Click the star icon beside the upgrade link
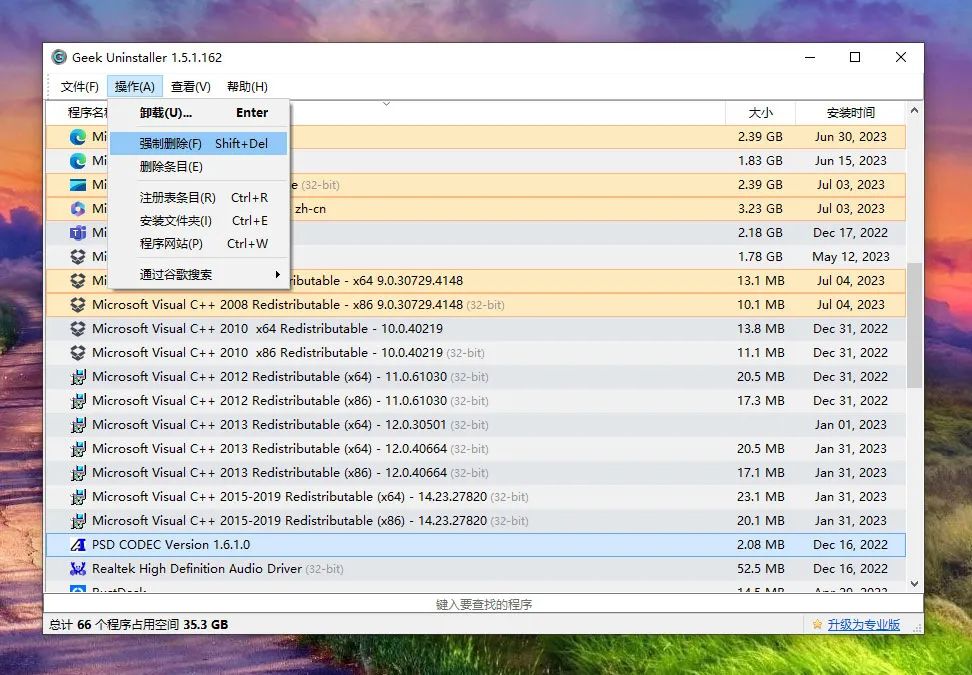The height and width of the screenshot is (675, 972). coord(817,625)
